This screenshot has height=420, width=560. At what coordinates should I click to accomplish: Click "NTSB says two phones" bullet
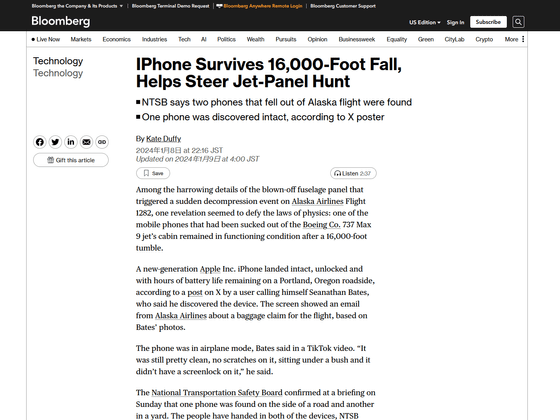pos(274,102)
